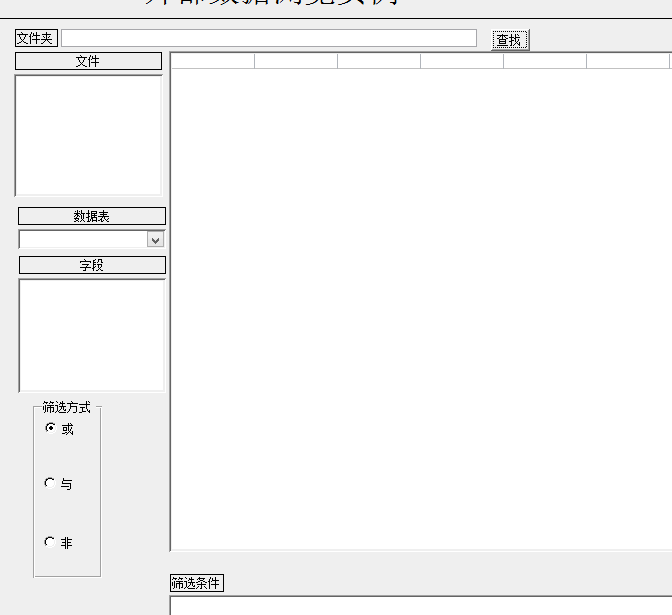
Task: Expand the data table combo box dropdown
Action: [x=155, y=240]
